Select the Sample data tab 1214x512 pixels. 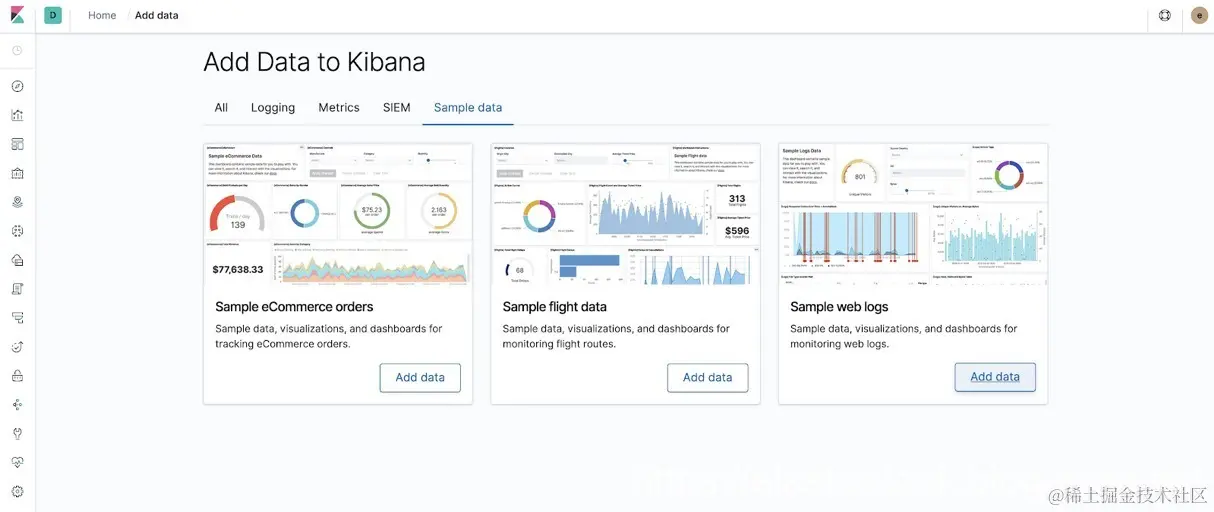point(468,108)
